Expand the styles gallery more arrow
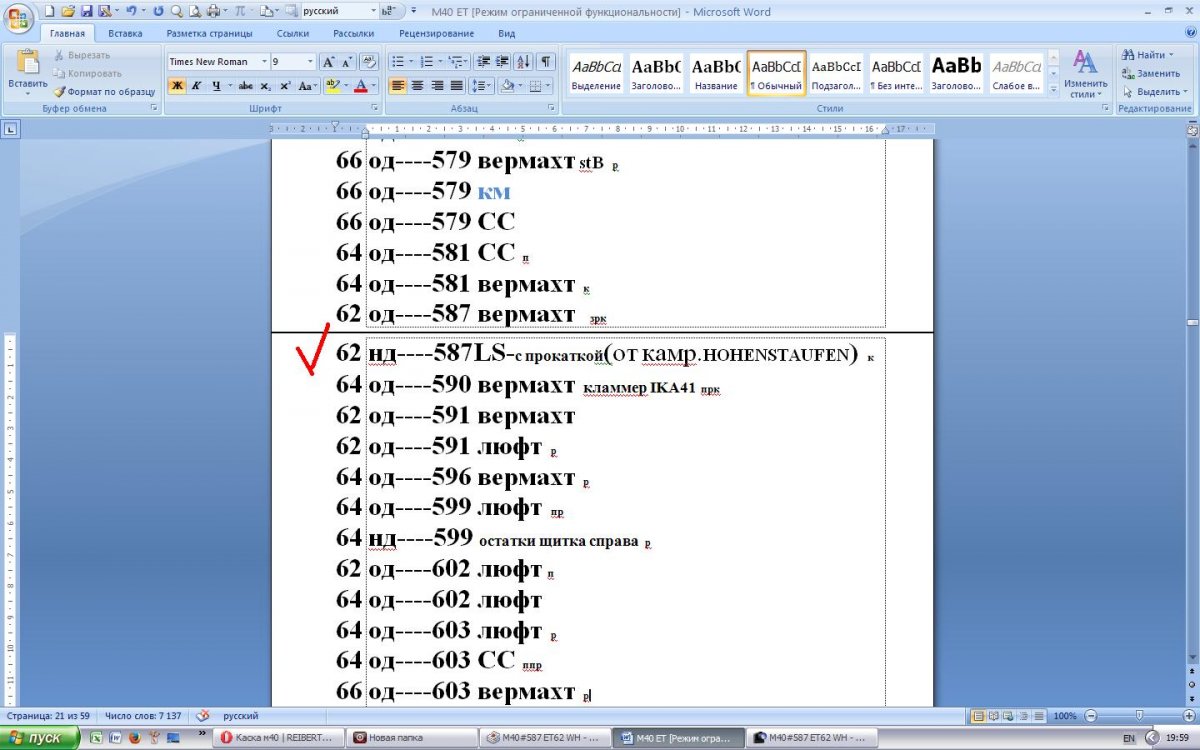 1052,91
